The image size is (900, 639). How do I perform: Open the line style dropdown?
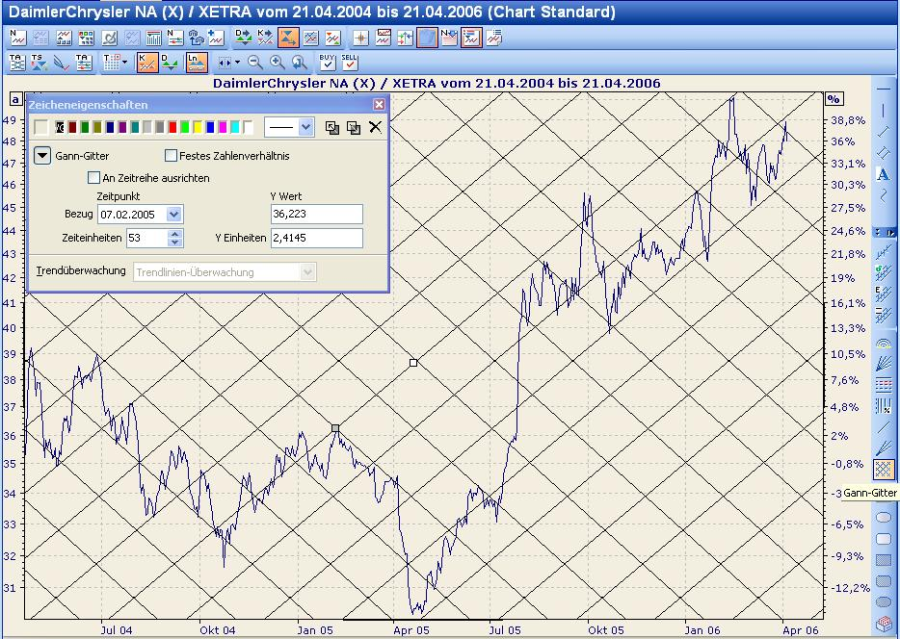coord(305,127)
